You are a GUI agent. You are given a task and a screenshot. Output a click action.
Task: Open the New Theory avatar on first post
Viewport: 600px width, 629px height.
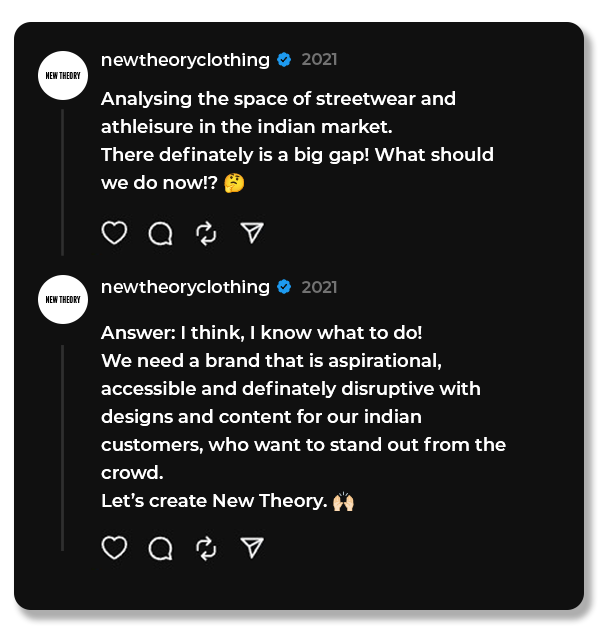coord(63,76)
